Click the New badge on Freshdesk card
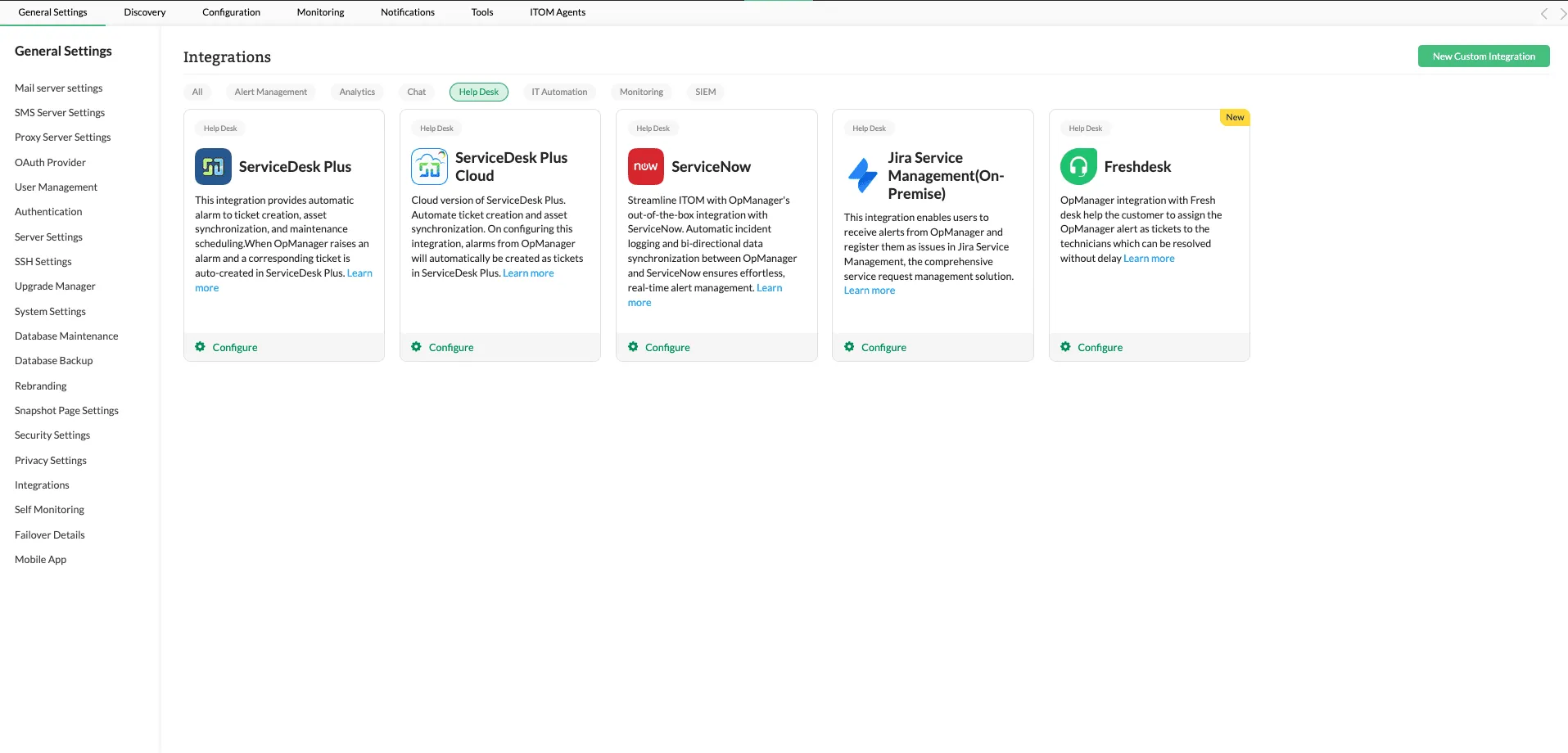1568x753 pixels. 1235,117
